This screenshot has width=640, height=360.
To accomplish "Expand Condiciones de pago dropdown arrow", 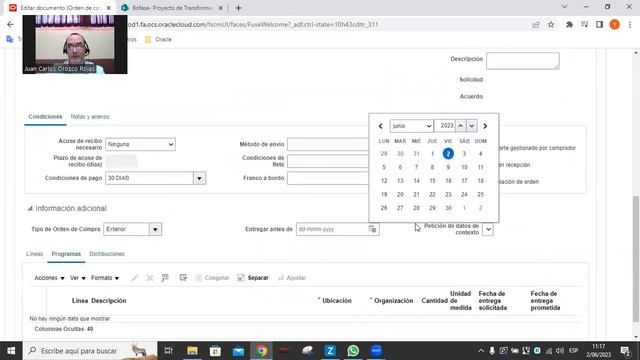I will click(199, 178).
